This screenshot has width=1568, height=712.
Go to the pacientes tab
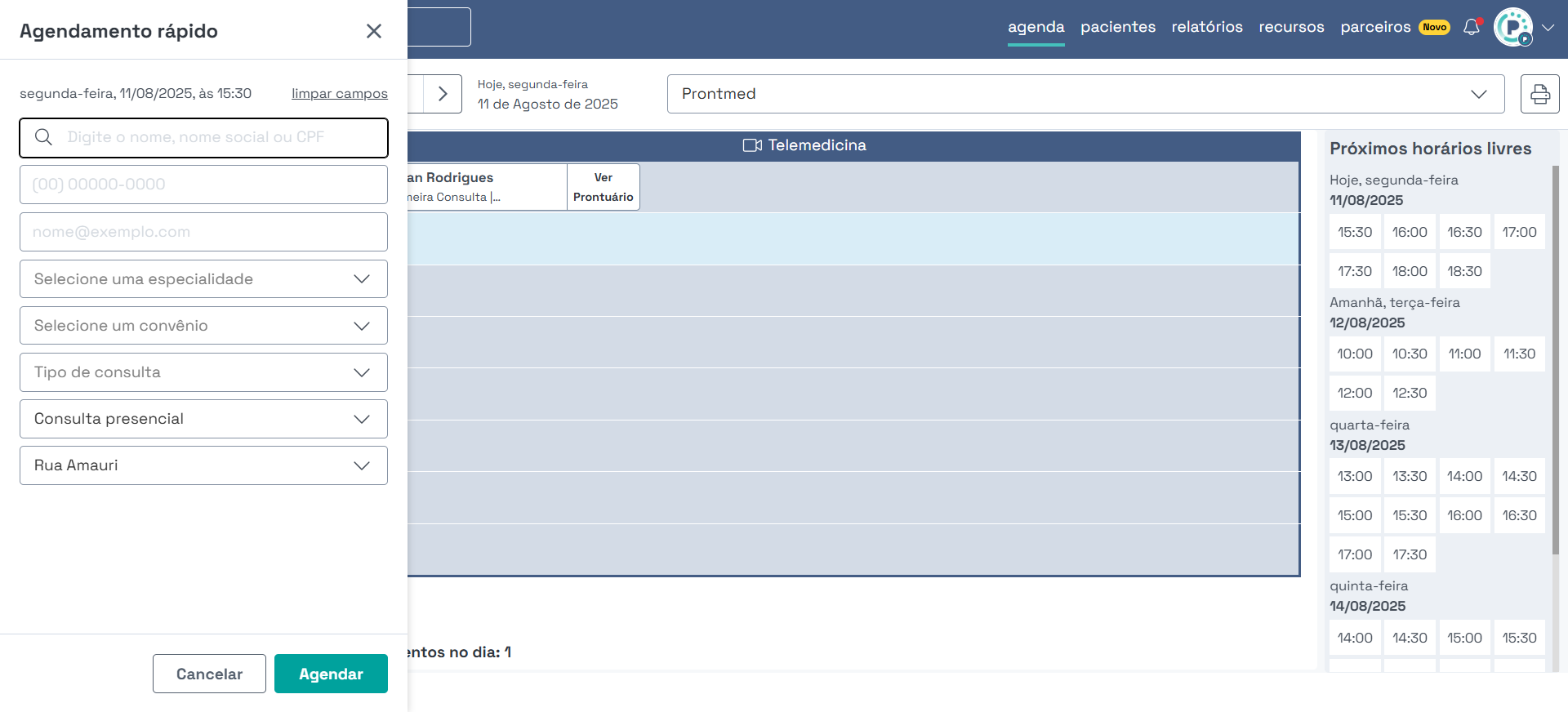pyautogui.click(x=1118, y=27)
